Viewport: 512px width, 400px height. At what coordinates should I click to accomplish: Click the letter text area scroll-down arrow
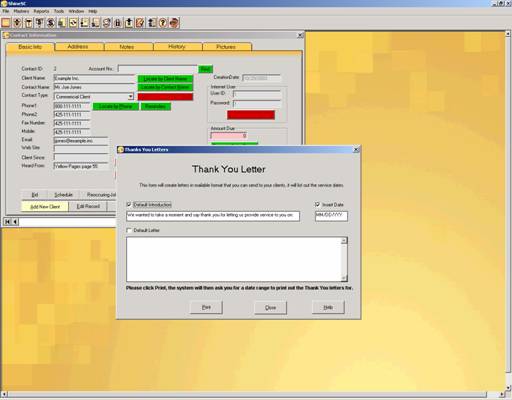[x=344, y=278]
